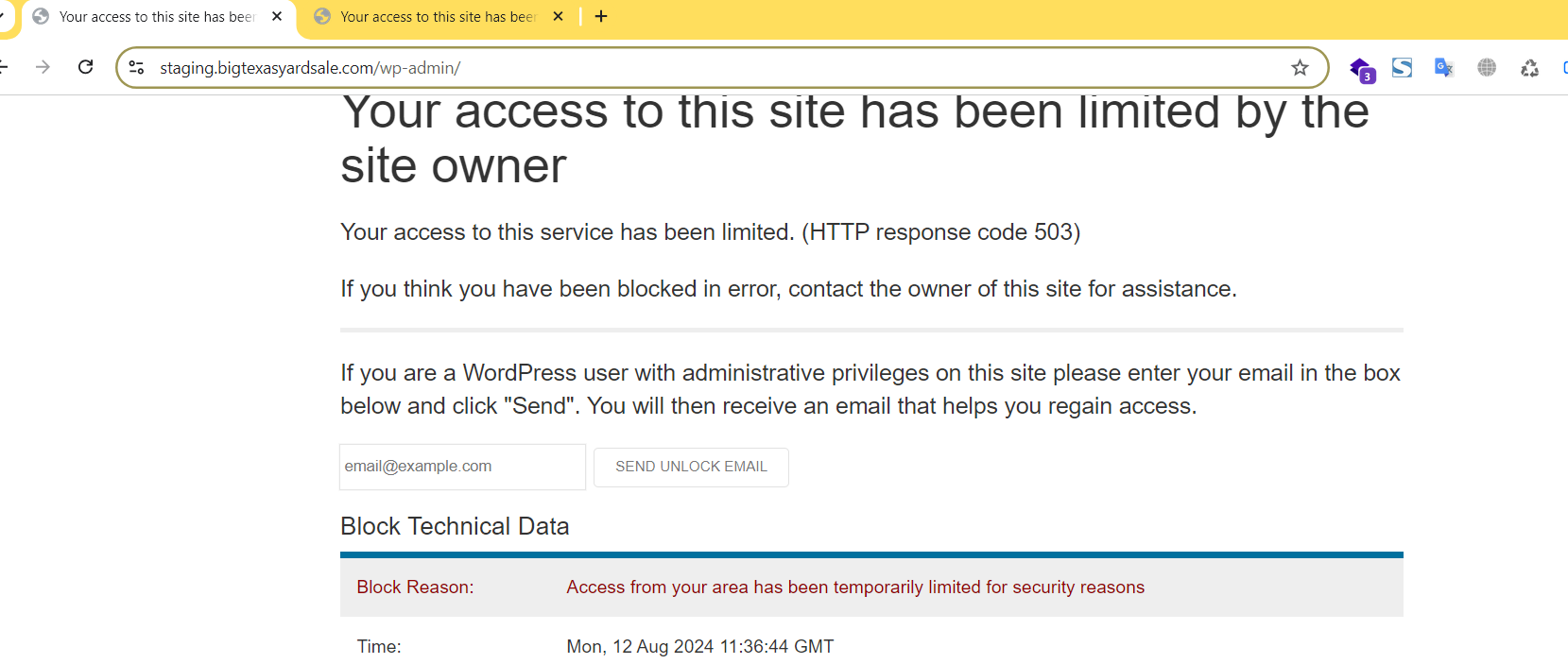Open the purple stacked-layers extension with badge 3

tap(1361, 68)
